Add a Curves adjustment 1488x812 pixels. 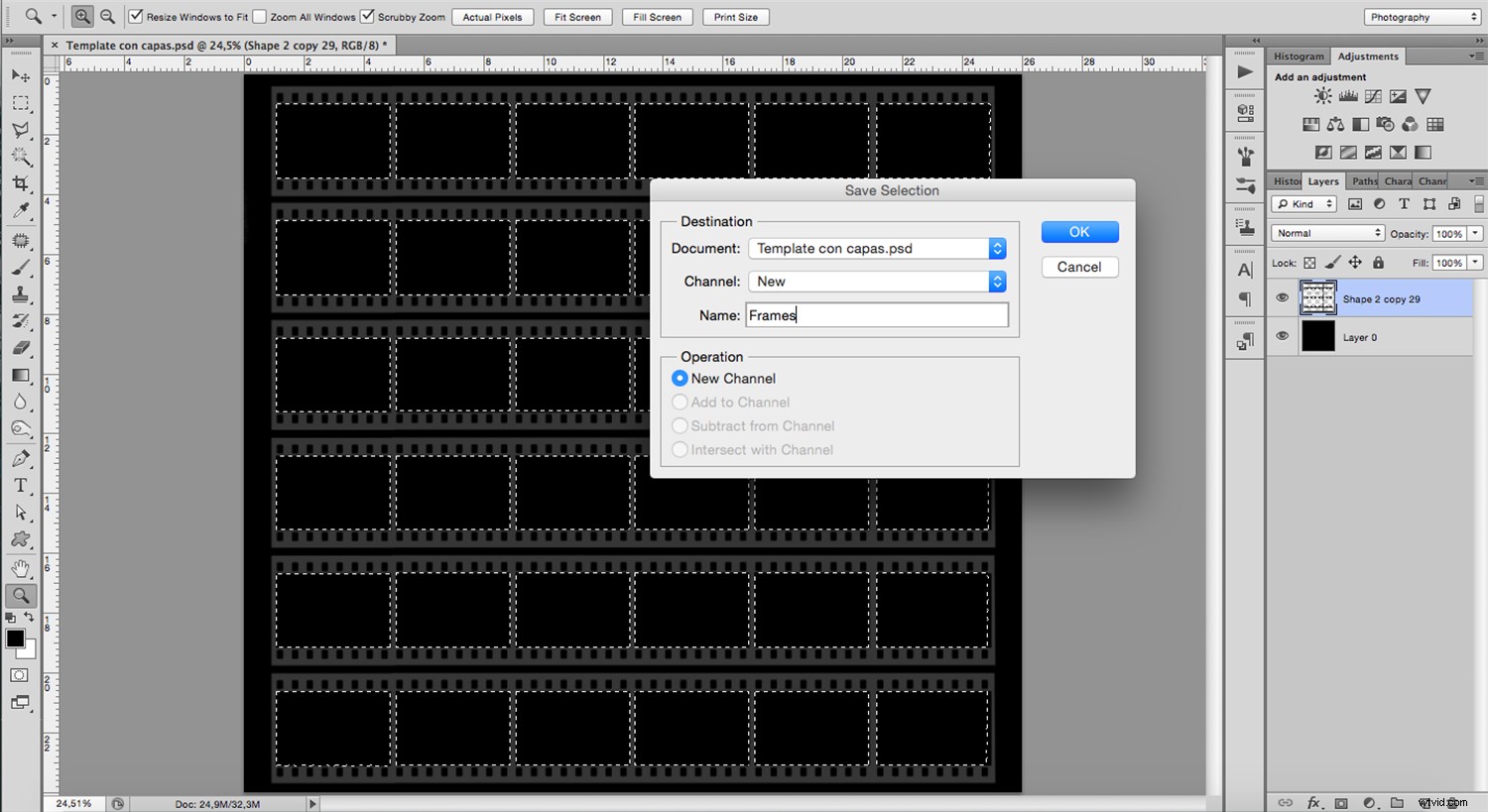1373,95
